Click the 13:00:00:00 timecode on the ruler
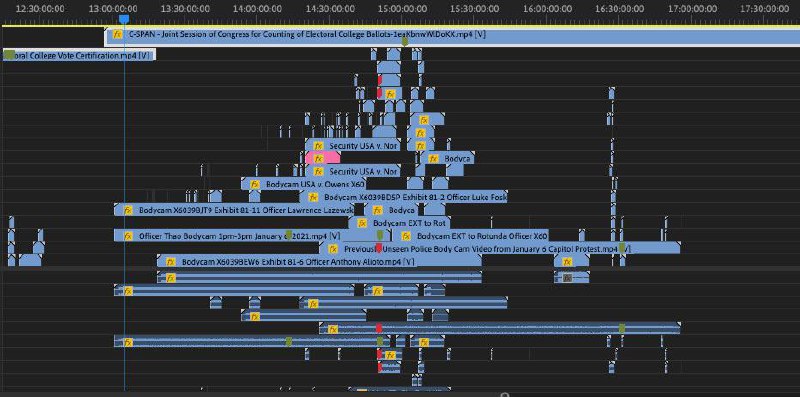800x397 pixels. (x=113, y=9)
